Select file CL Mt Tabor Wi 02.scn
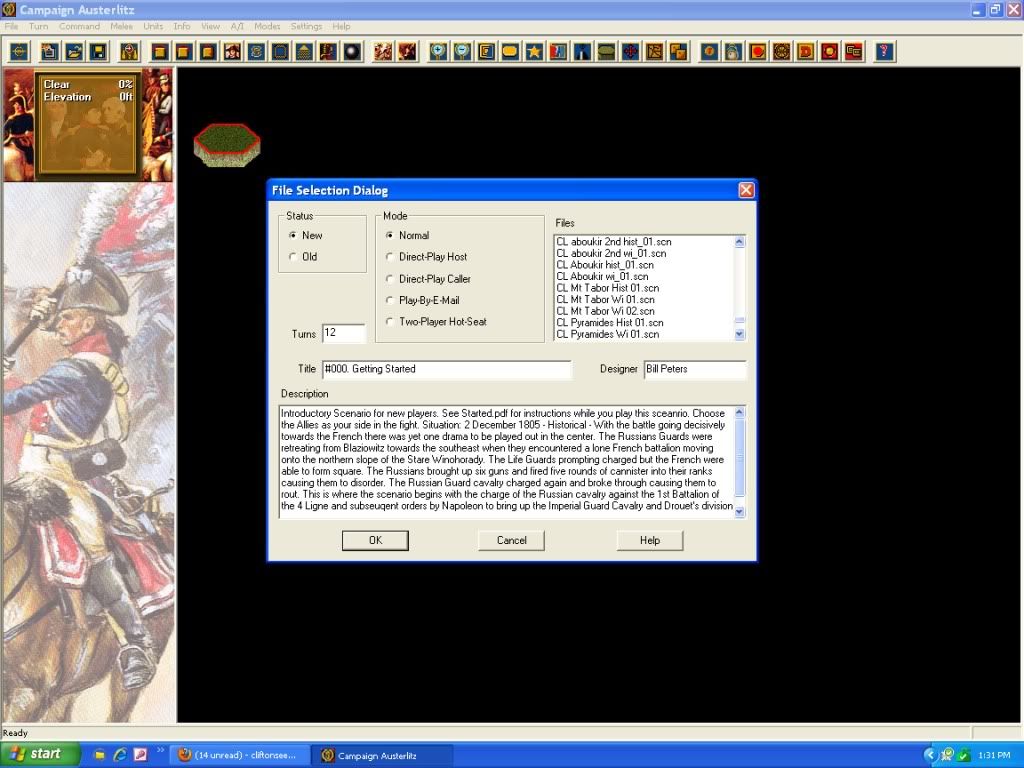 (x=605, y=311)
